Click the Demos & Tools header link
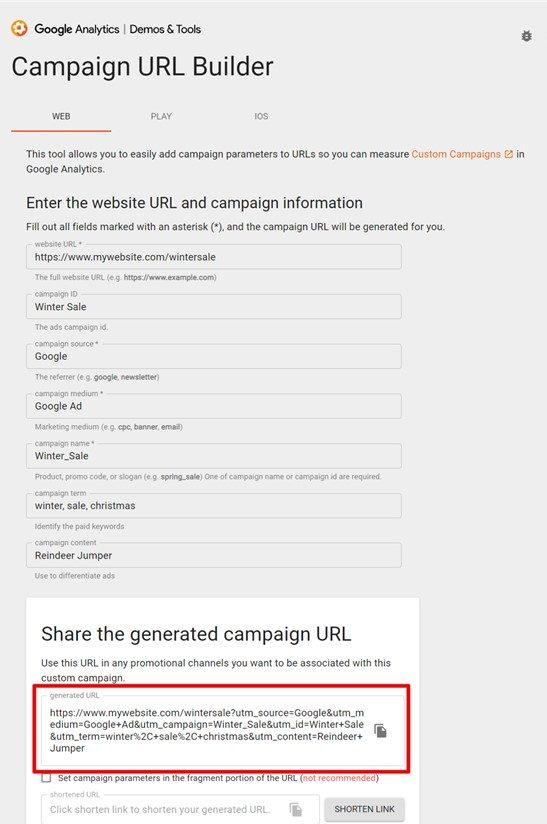This screenshot has width=547, height=824. coord(165,29)
